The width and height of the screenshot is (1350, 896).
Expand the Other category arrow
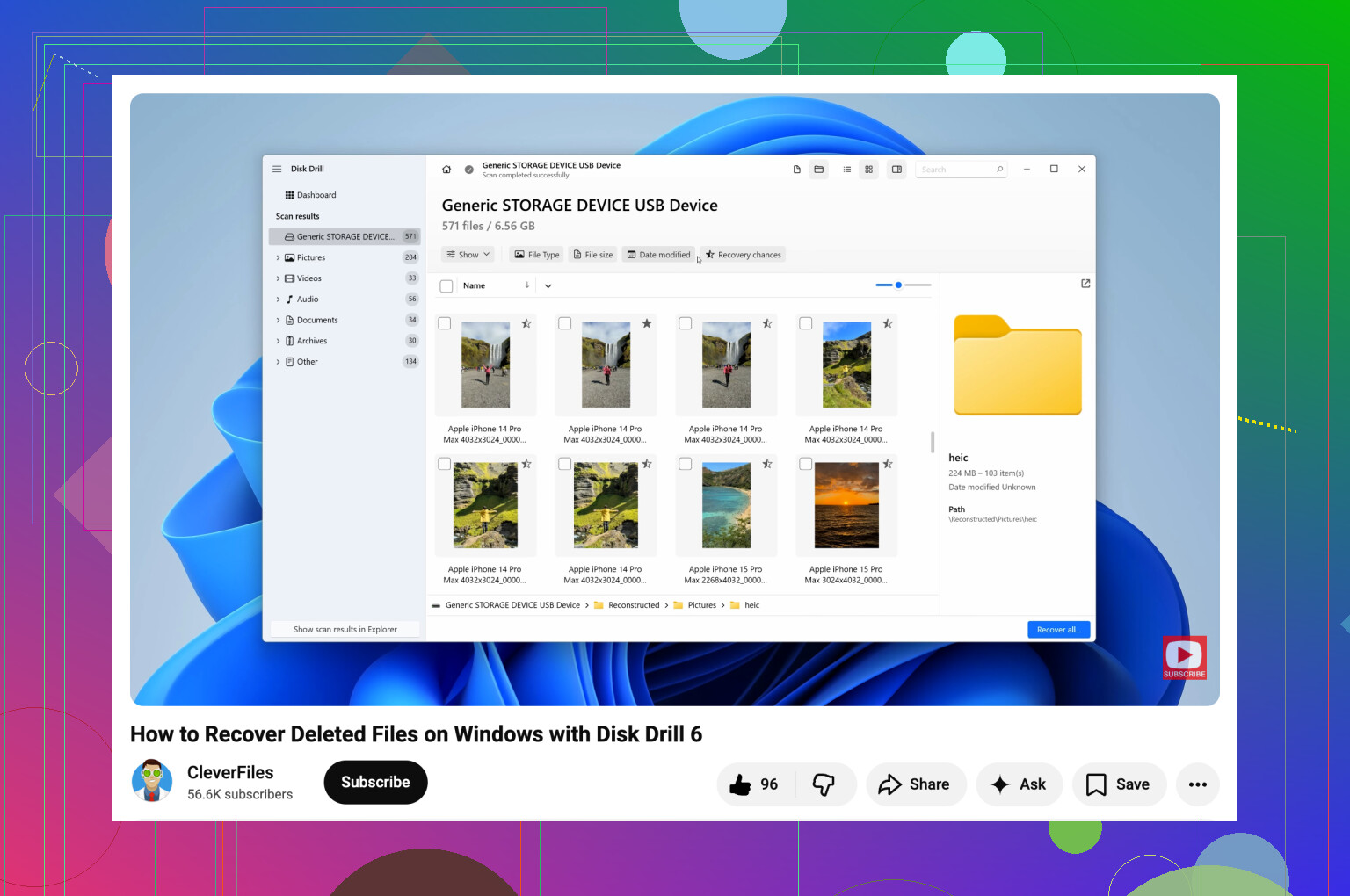tap(279, 362)
